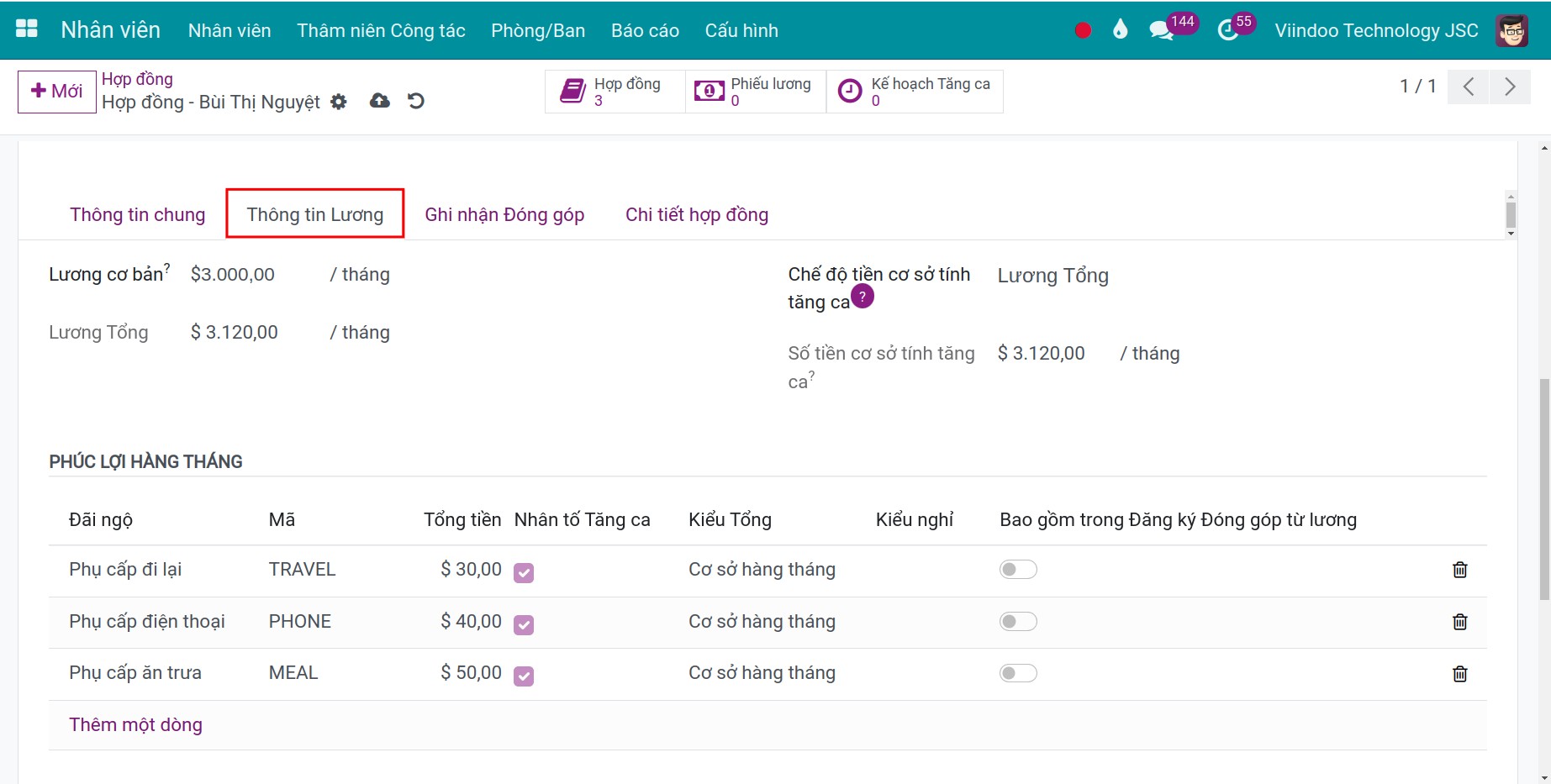Go to previous record arrow
Viewport: 1551px width, 784px height.
point(1469,87)
